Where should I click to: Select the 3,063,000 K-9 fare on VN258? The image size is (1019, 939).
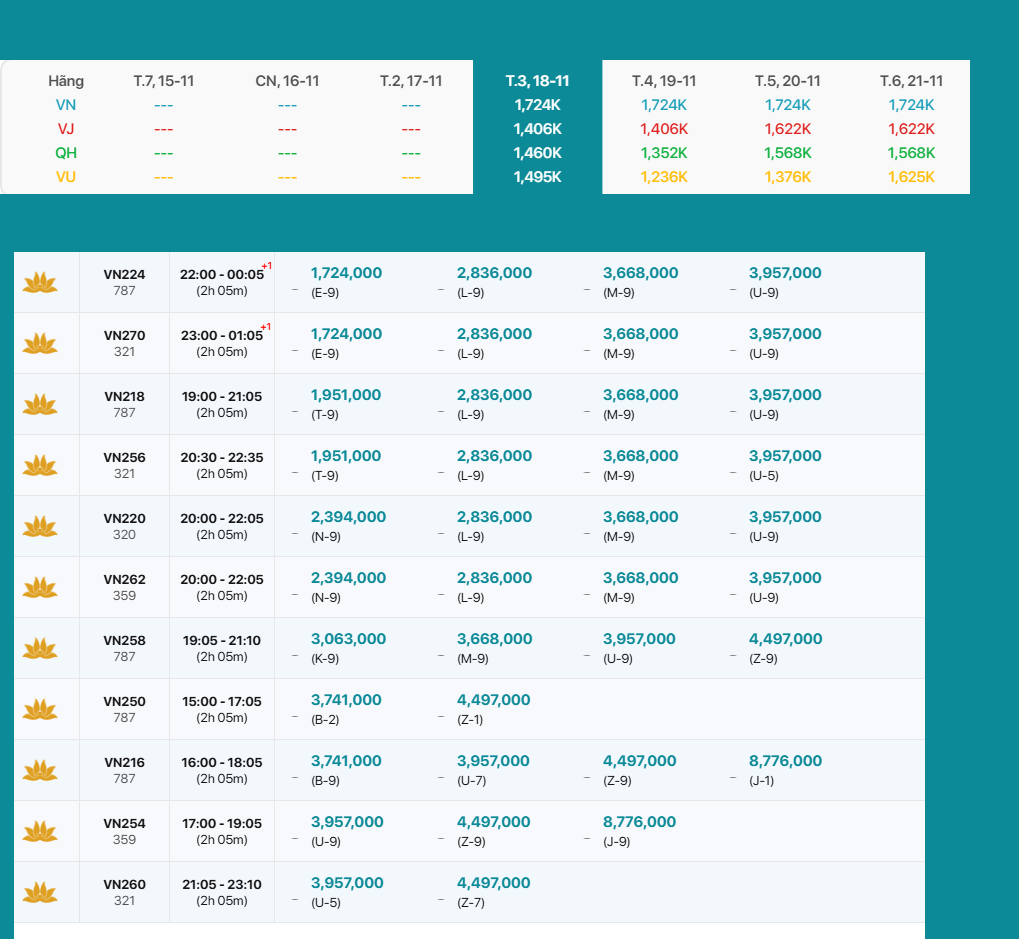348,639
